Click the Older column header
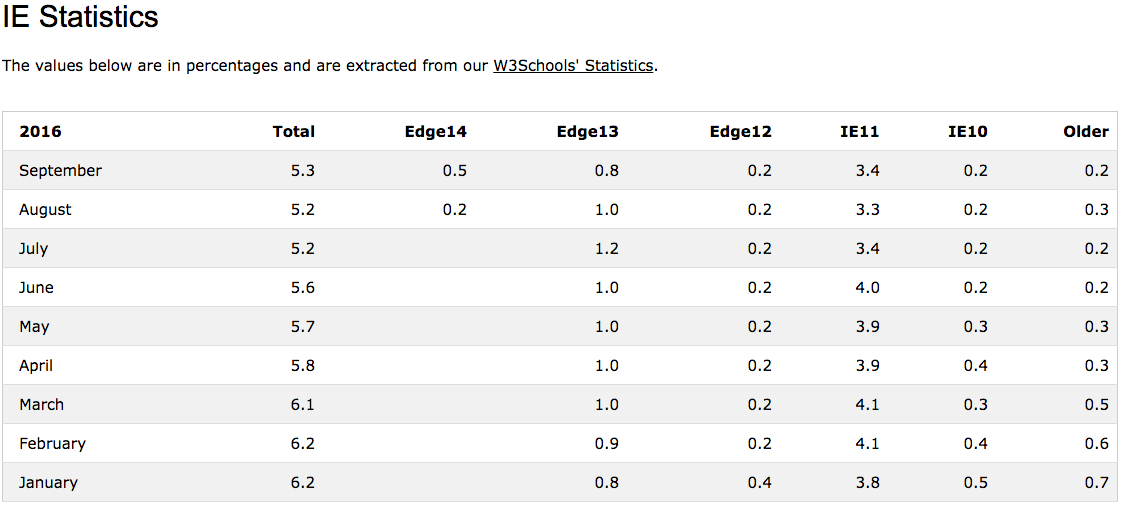1125x507 pixels. click(x=1086, y=132)
